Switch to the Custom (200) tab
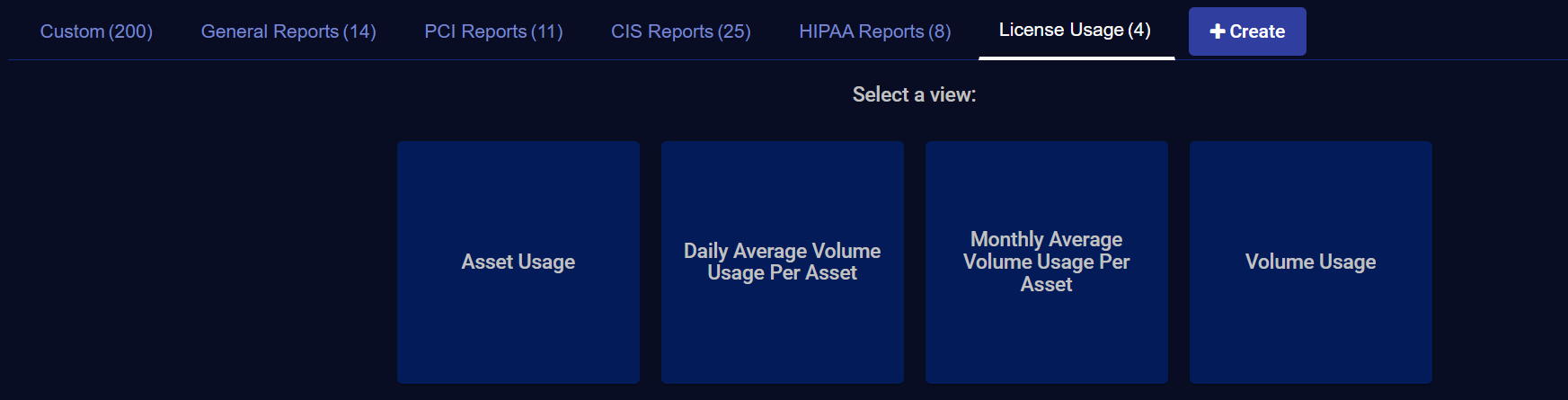Screen dimensions: 1568x400 96,31
